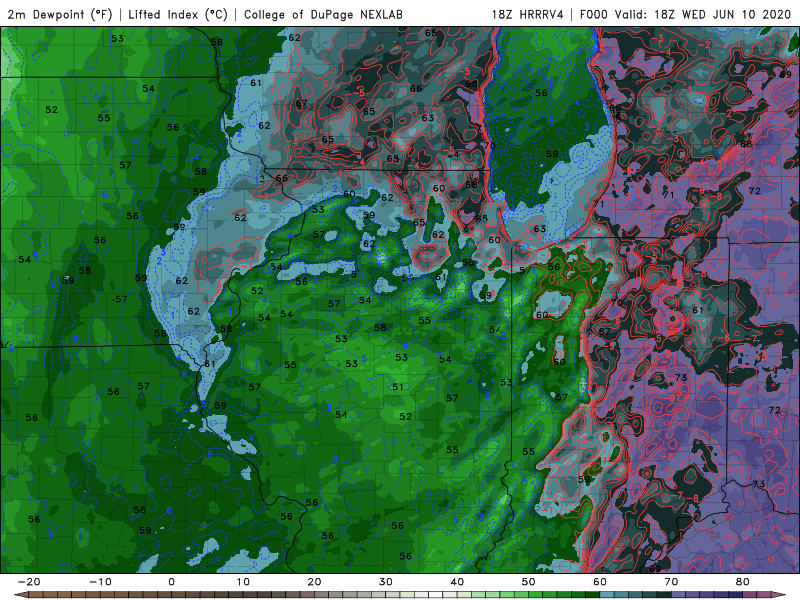Click the 30 label on the color scale
The width and height of the screenshot is (800, 600).
pyautogui.click(x=386, y=582)
